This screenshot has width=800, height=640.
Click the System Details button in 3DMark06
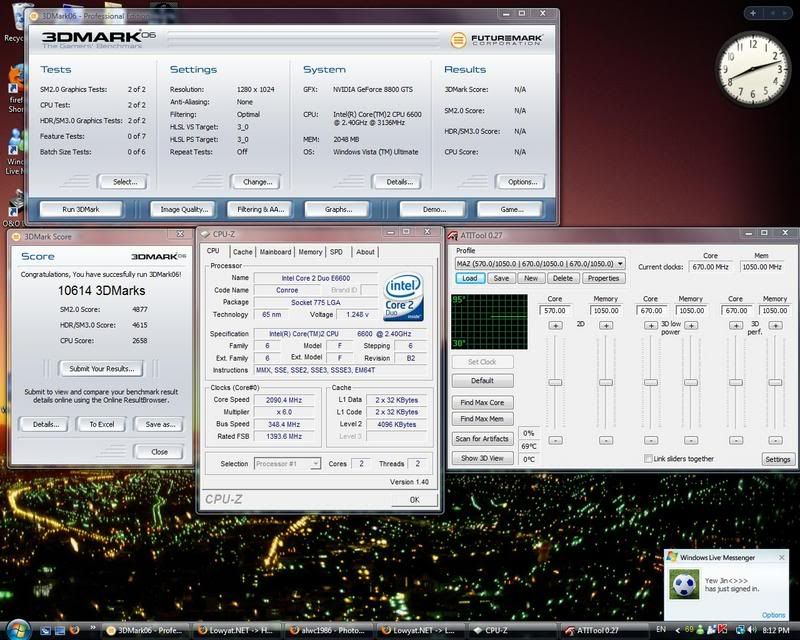point(399,182)
